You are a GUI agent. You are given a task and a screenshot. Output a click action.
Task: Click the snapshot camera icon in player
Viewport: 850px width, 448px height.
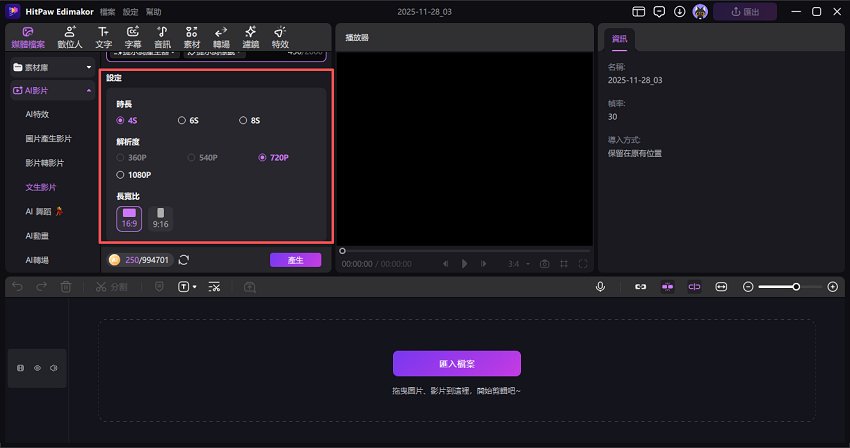pyautogui.click(x=544, y=264)
